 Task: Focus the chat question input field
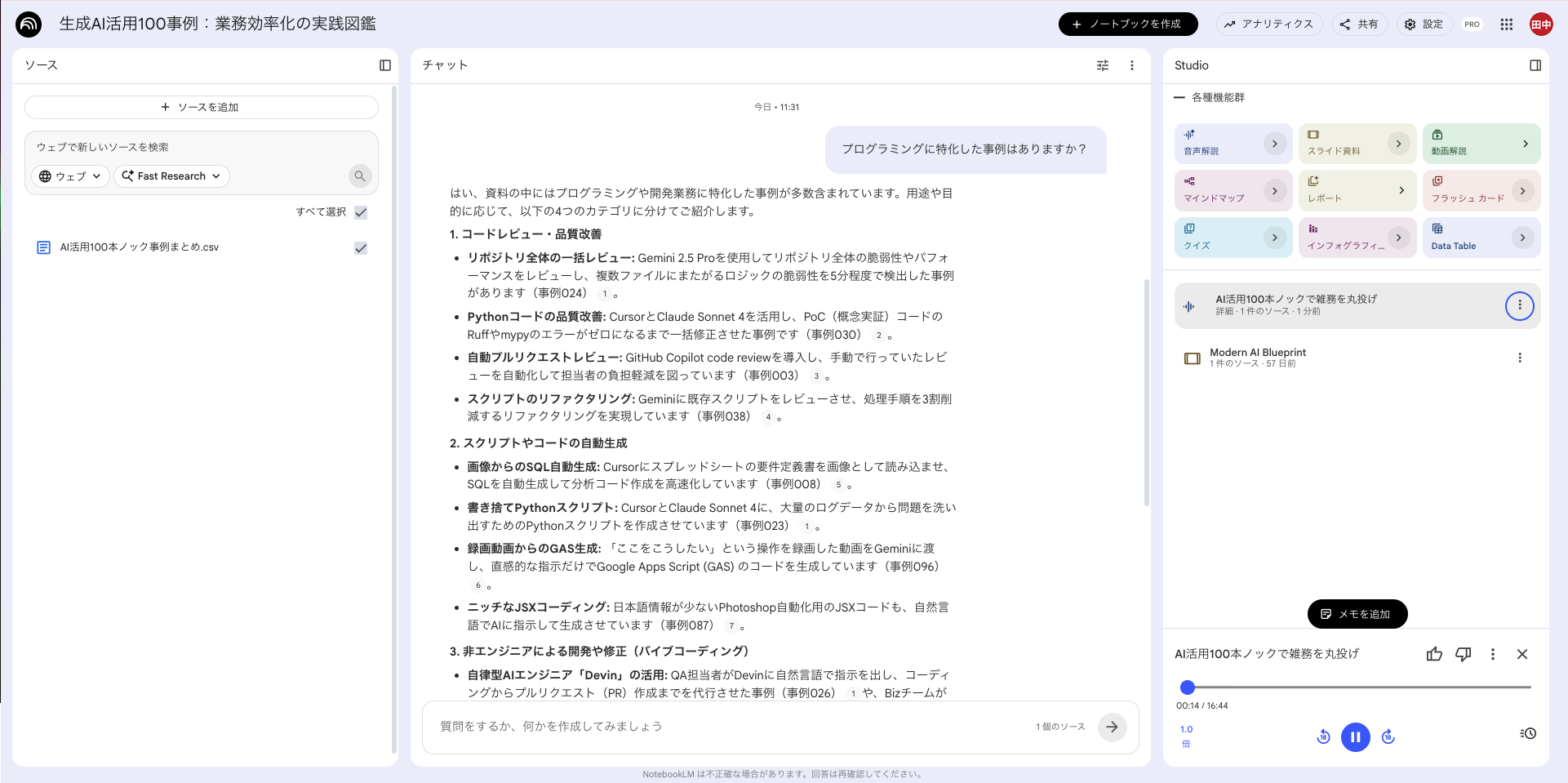(x=731, y=727)
